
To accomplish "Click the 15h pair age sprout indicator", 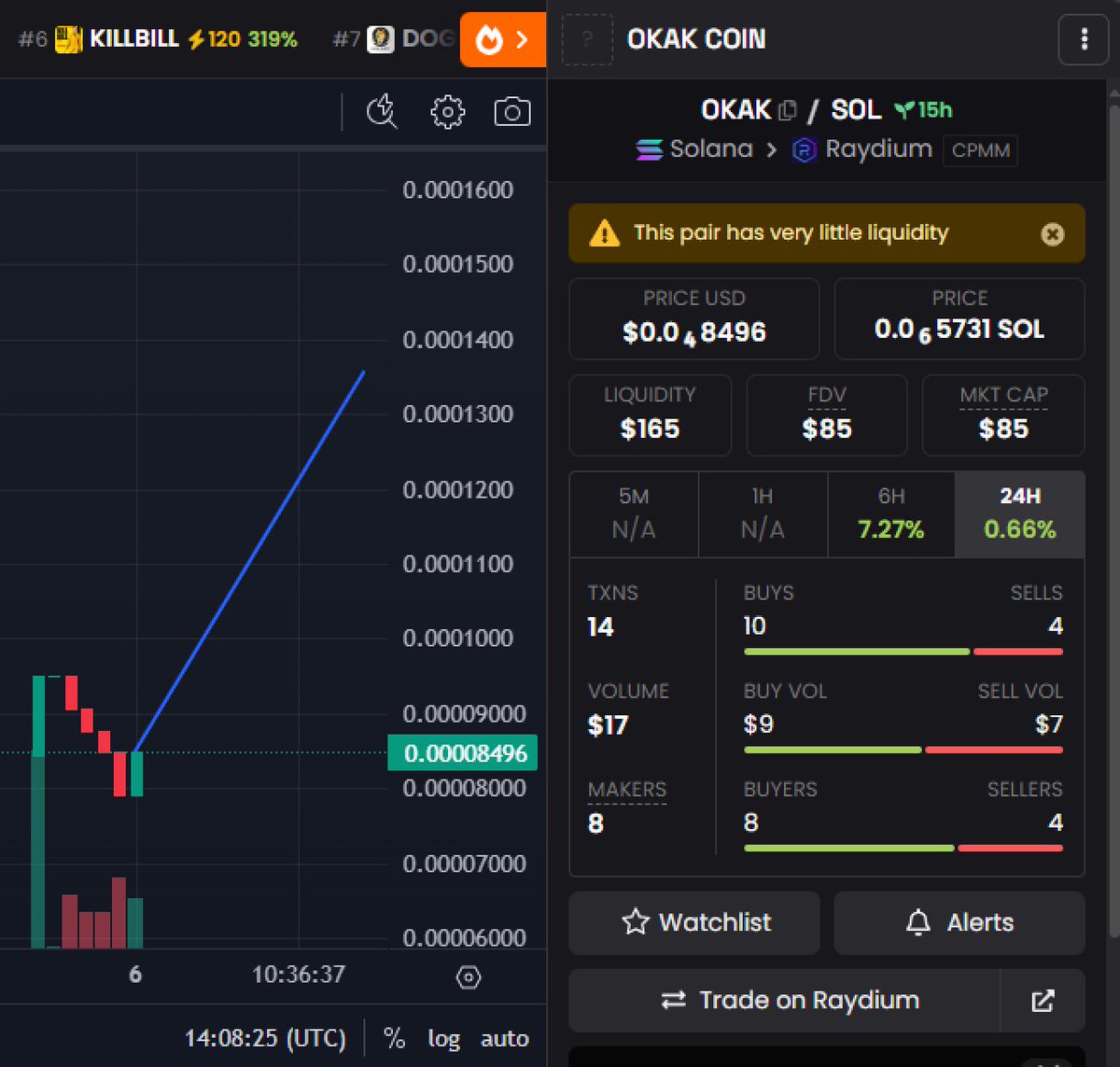I will (923, 110).
